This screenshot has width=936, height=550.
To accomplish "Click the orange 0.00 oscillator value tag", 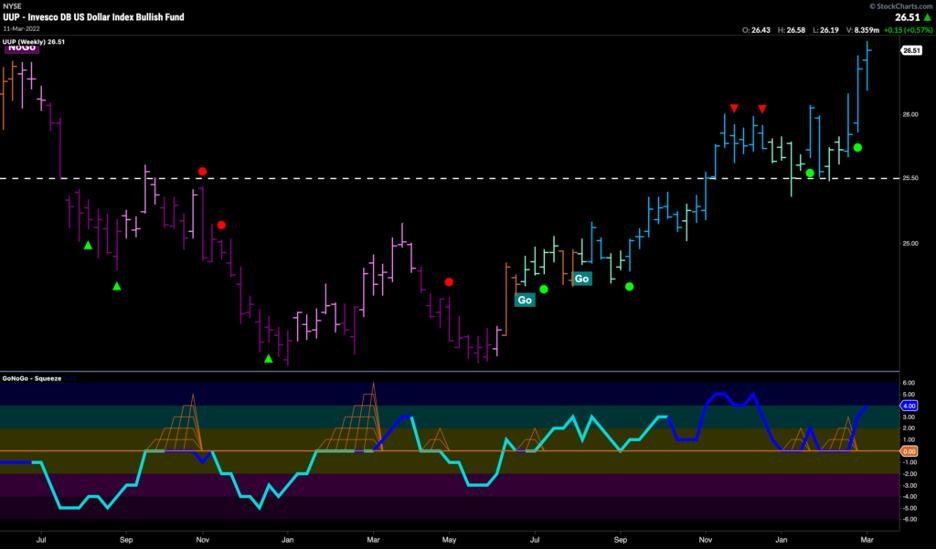I will (910, 451).
